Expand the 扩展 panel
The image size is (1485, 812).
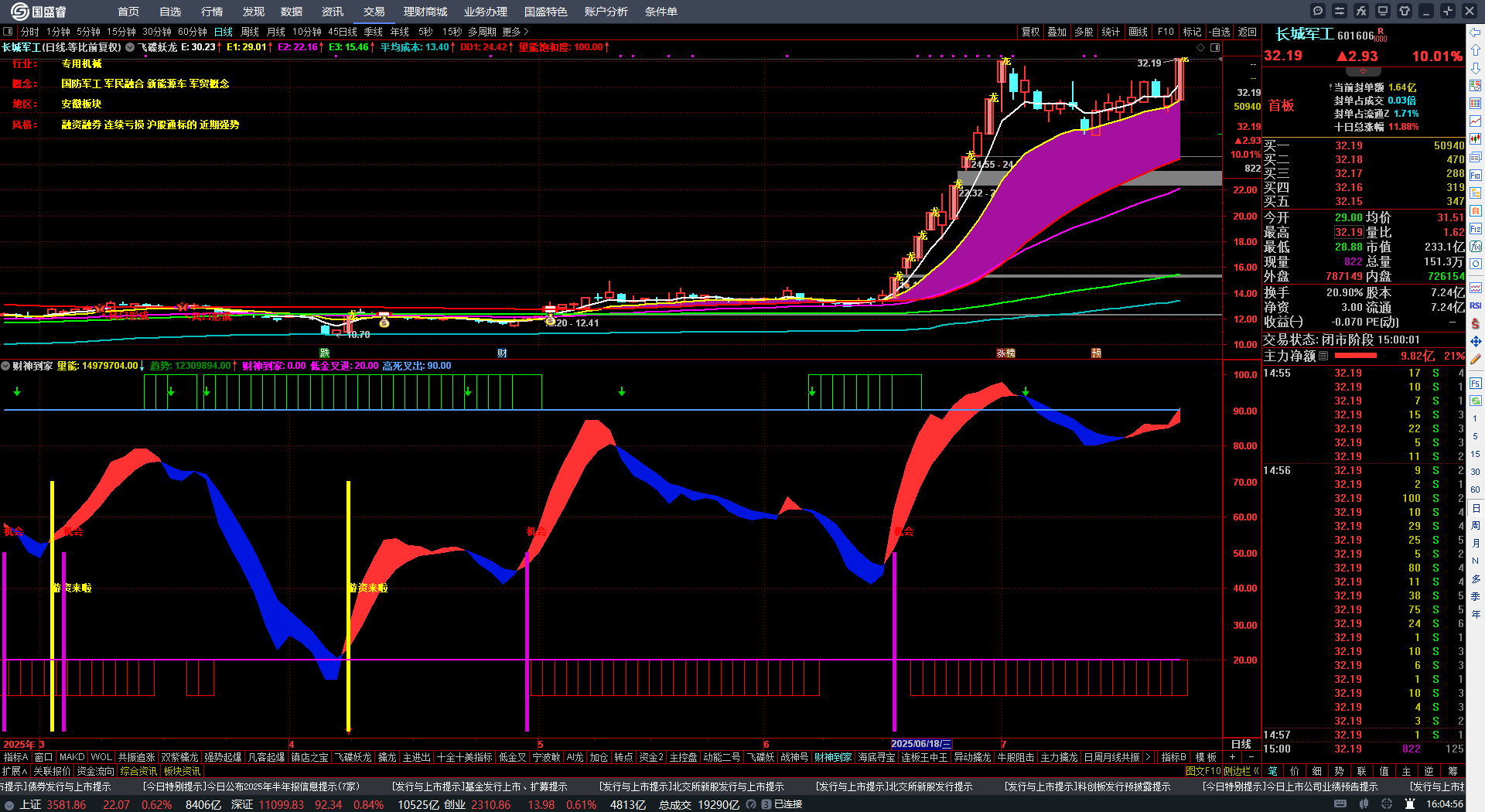15,771
